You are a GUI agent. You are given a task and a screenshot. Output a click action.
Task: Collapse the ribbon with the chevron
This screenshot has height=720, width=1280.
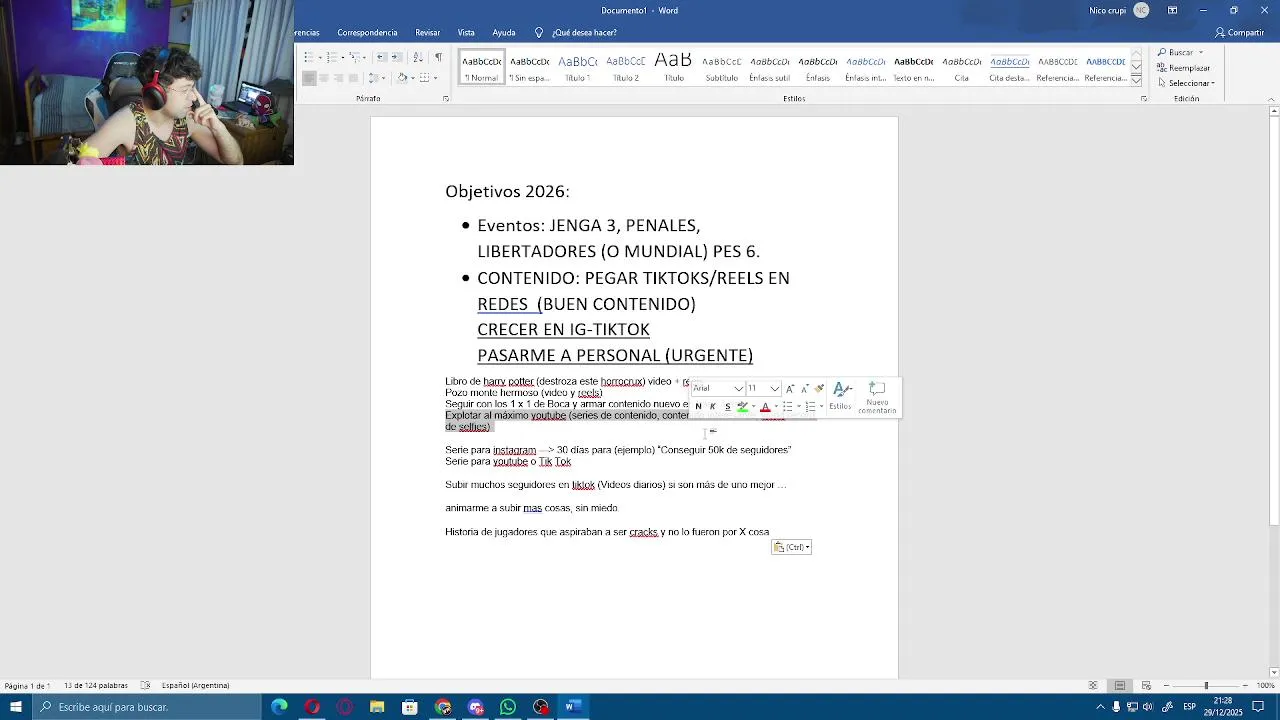(1273, 99)
